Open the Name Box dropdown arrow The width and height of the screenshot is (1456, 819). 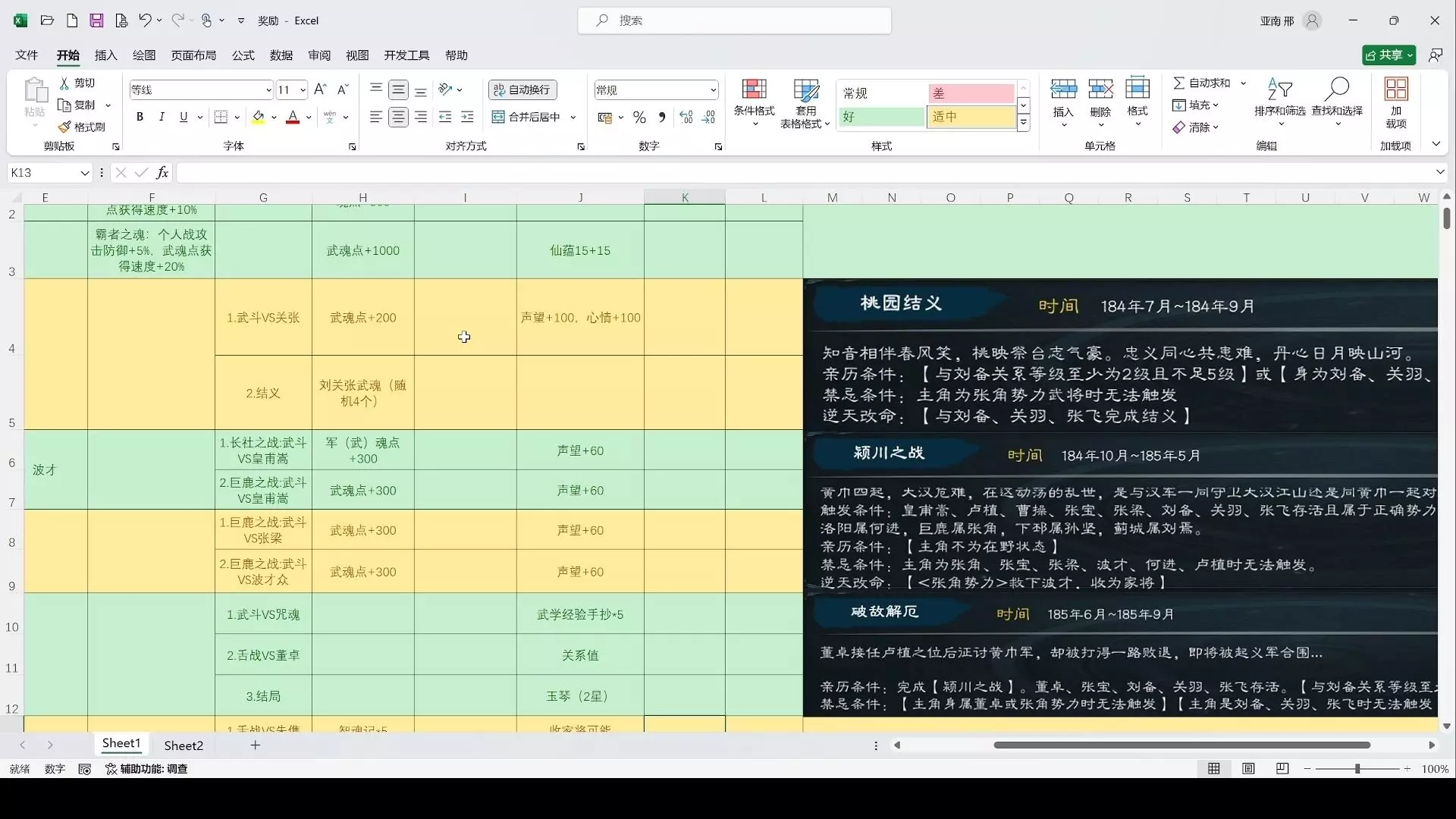[x=84, y=173]
